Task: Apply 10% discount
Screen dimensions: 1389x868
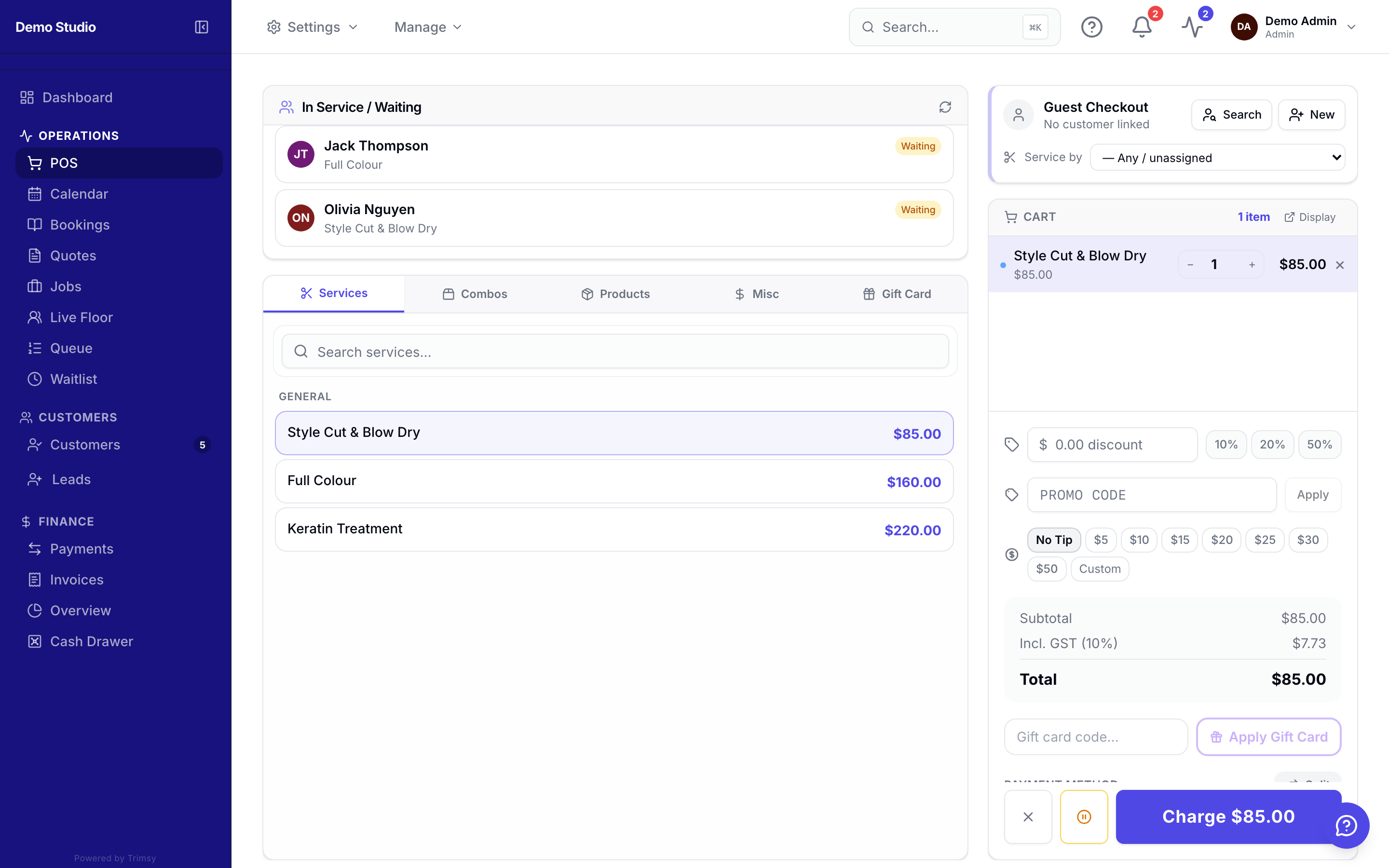Action: click(x=1226, y=444)
